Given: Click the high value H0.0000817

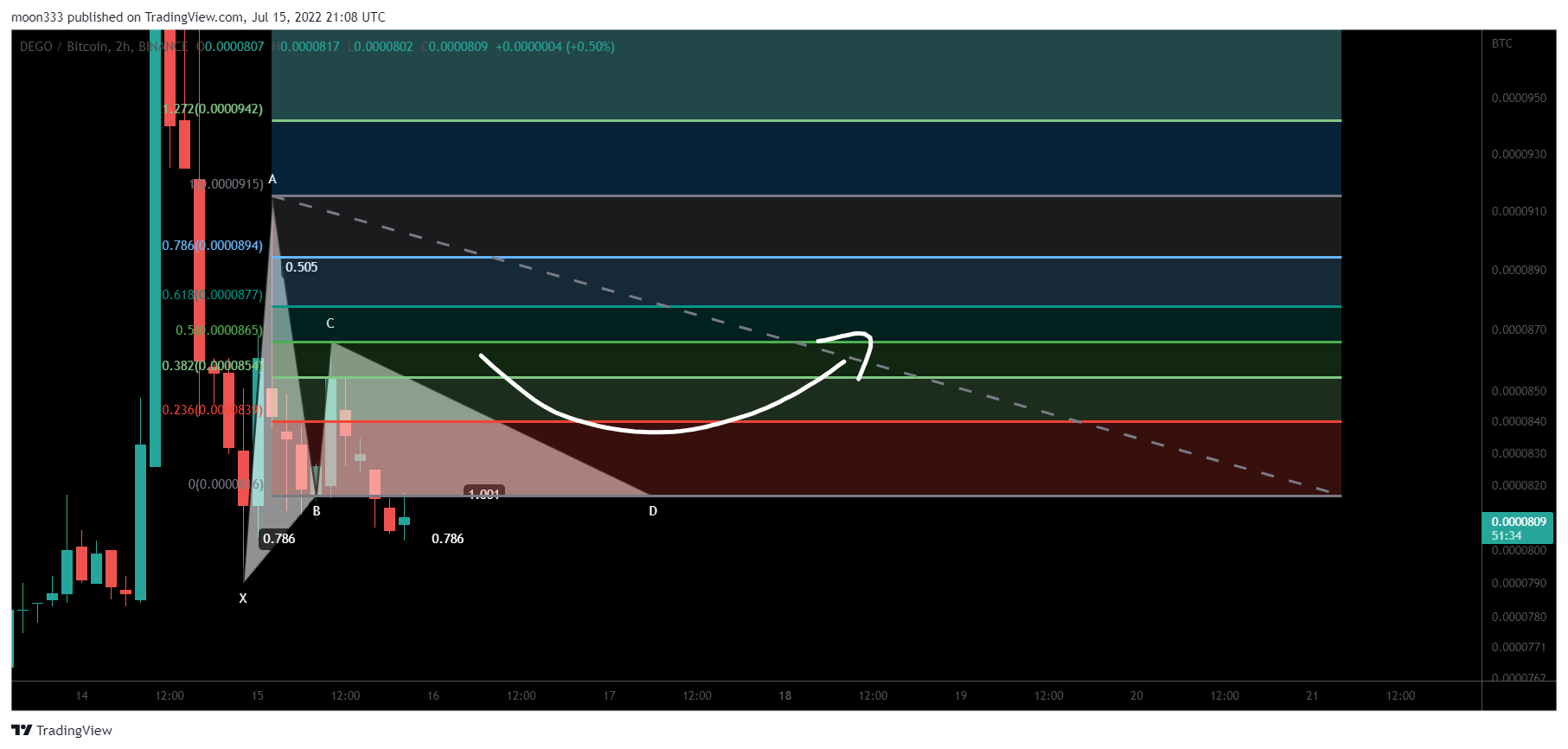Looking at the screenshot, I should 306,47.
